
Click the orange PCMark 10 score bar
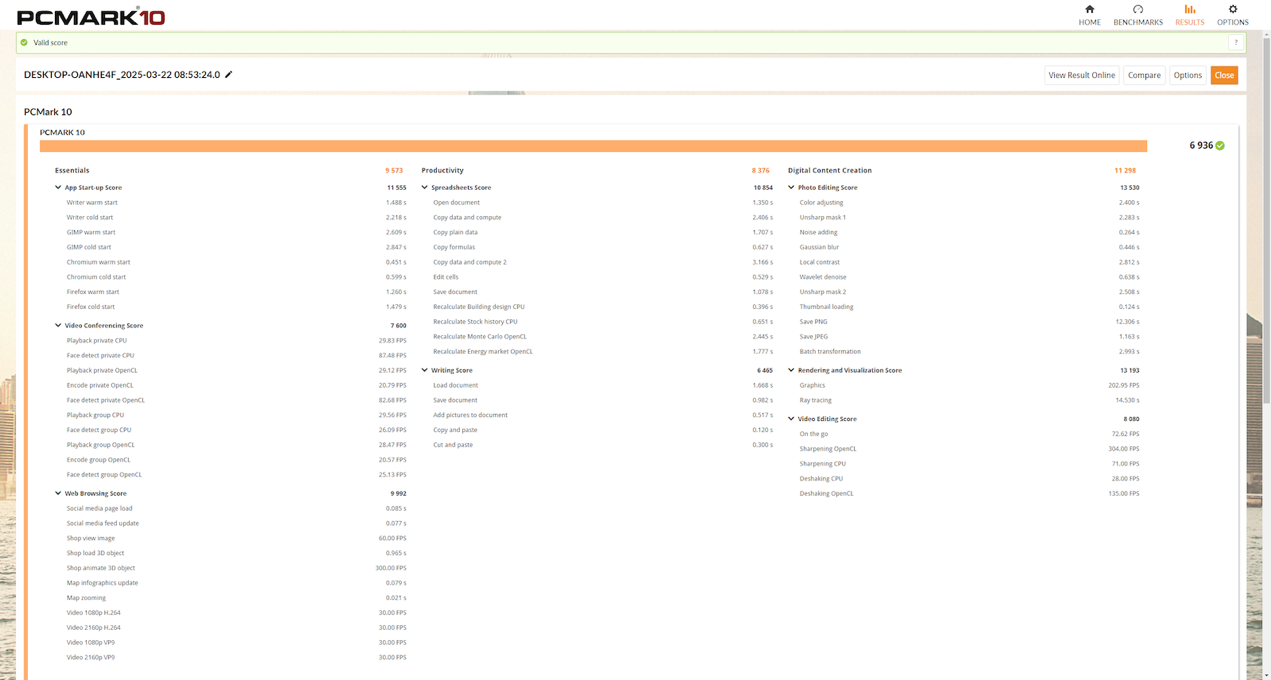(x=593, y=146)
